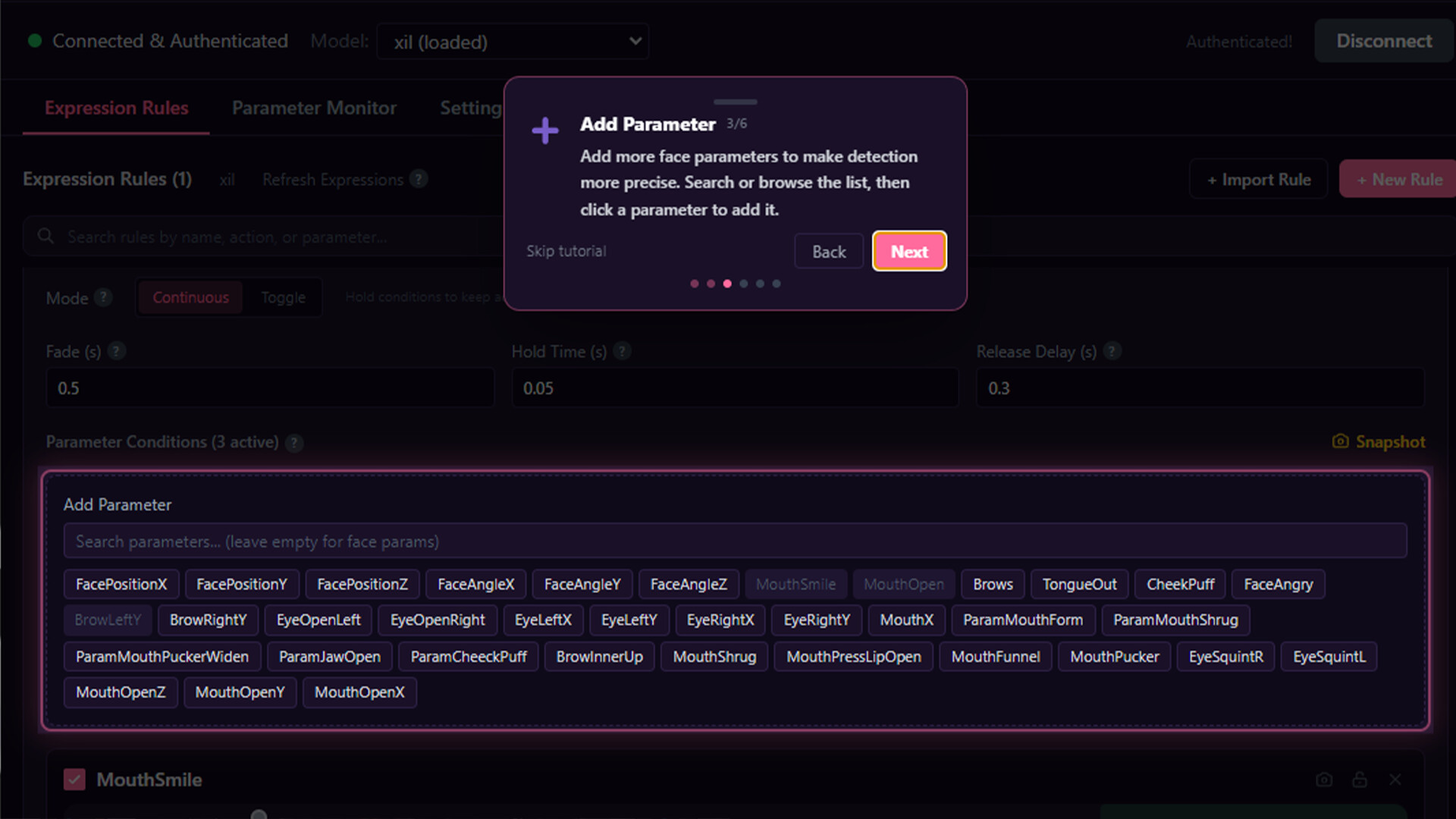Open the Expression Rules tab
The height and width of the screenshot is (819, 1456).
pyautogui.click(x=116, y=108)
